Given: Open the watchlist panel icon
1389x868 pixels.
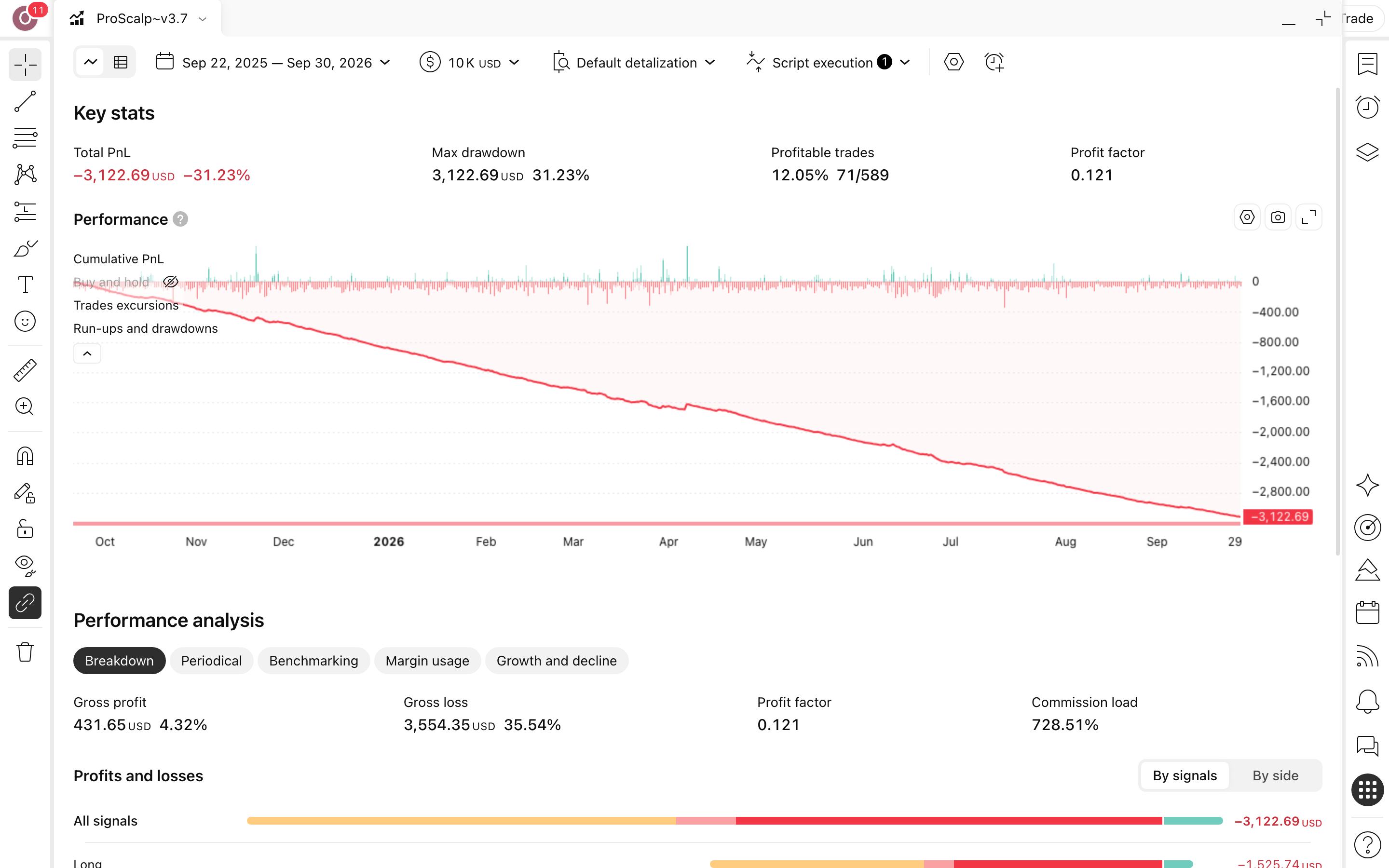Looking at the screenshot, I should [x=1367, y=64].
